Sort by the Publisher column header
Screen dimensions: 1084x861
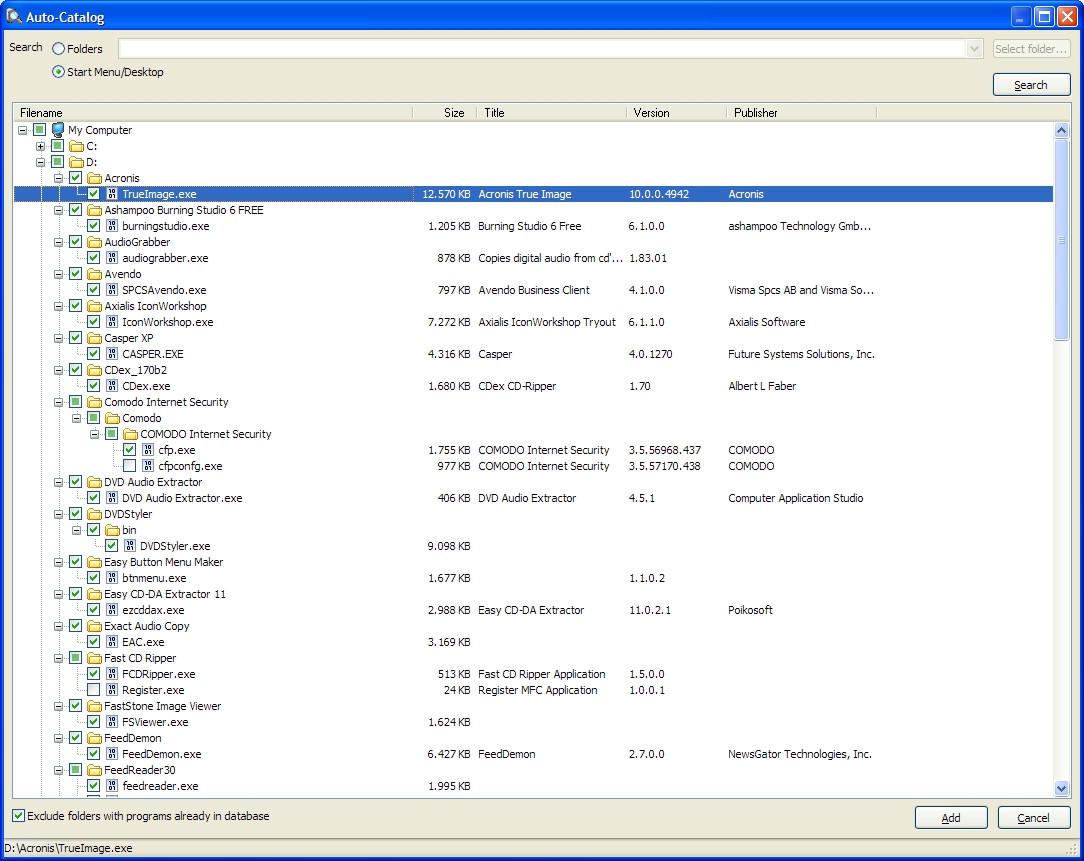pyautogui.click(x=801, y=113)
